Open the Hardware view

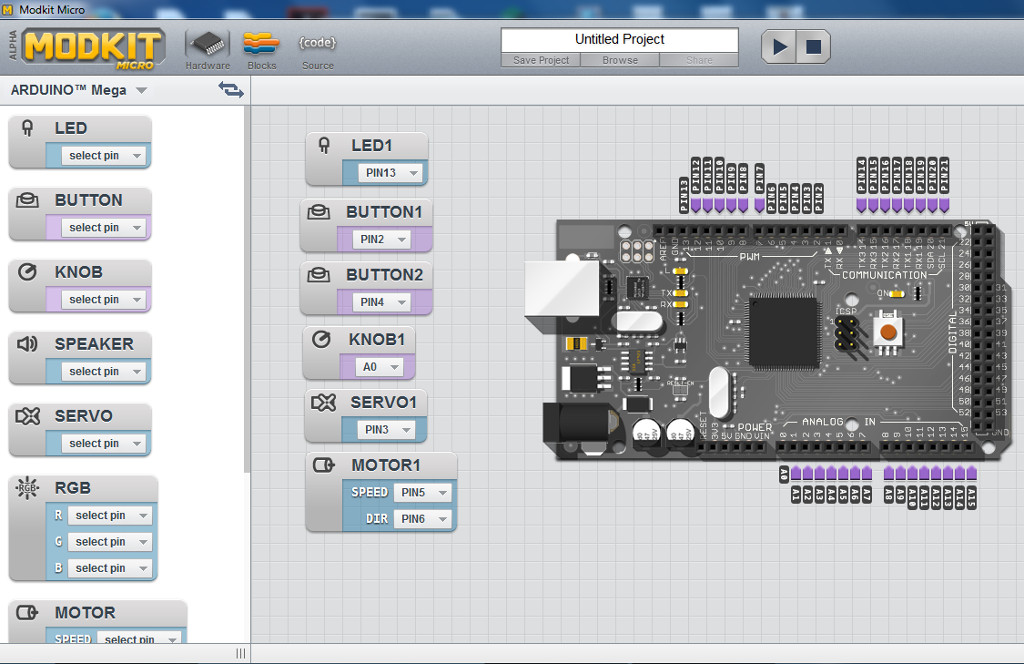(208, 50)
